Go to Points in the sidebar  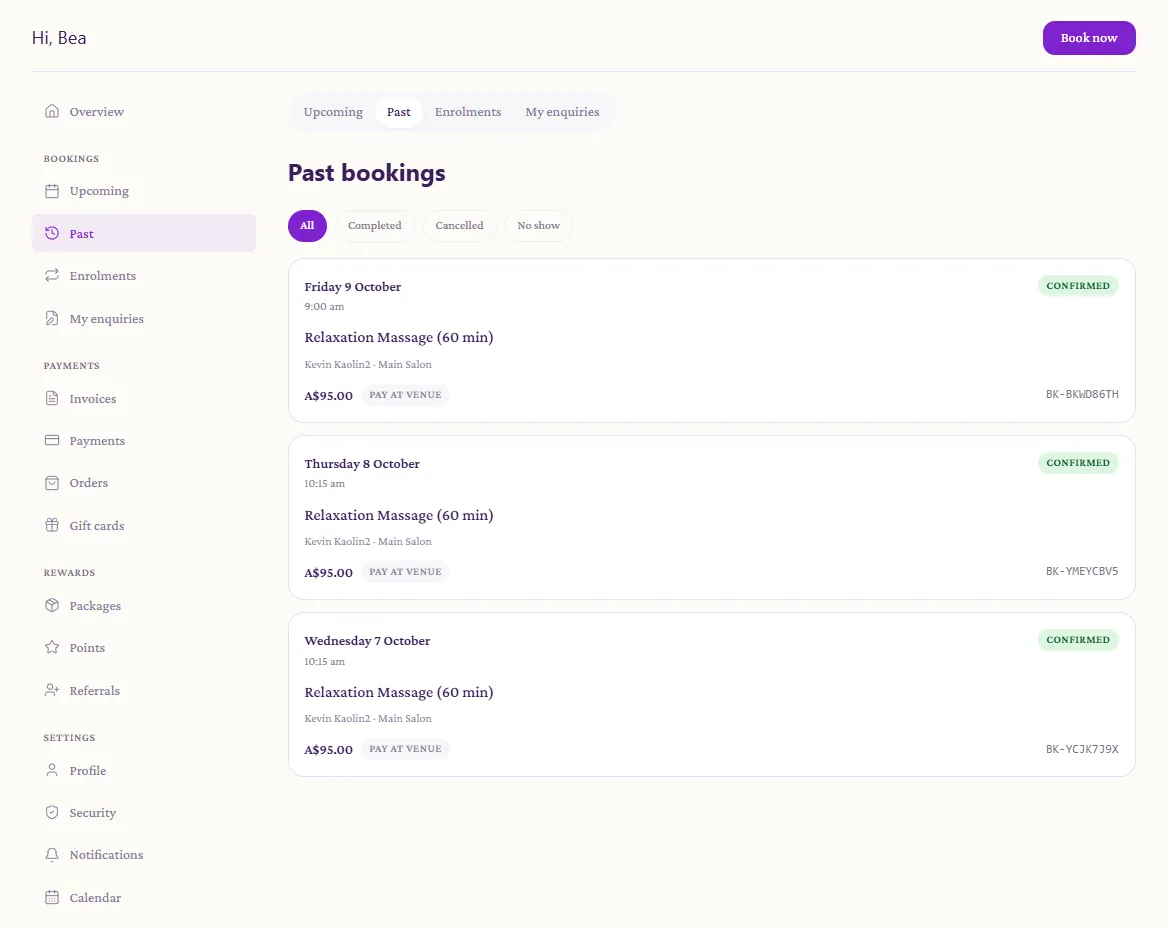click(144, 647)
